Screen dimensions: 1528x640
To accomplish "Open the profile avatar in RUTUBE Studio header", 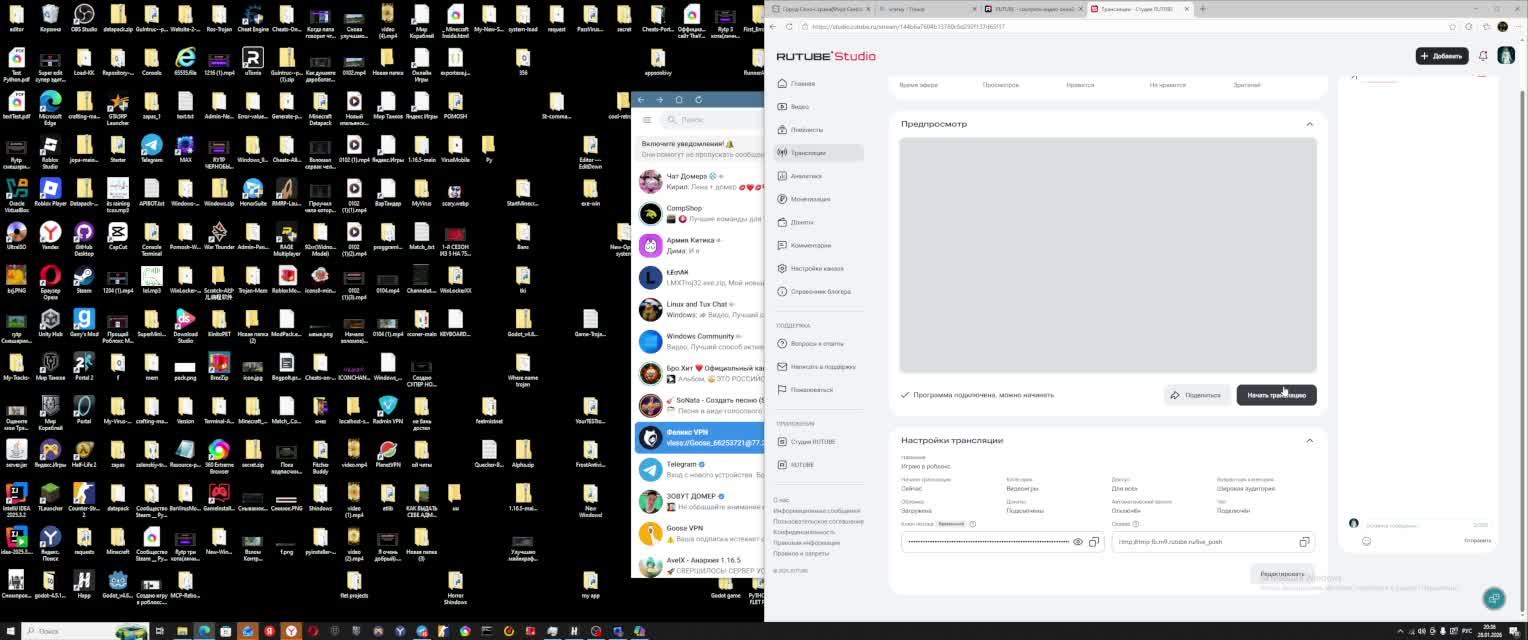I will pyautogui.click(x=1506, y=56).
